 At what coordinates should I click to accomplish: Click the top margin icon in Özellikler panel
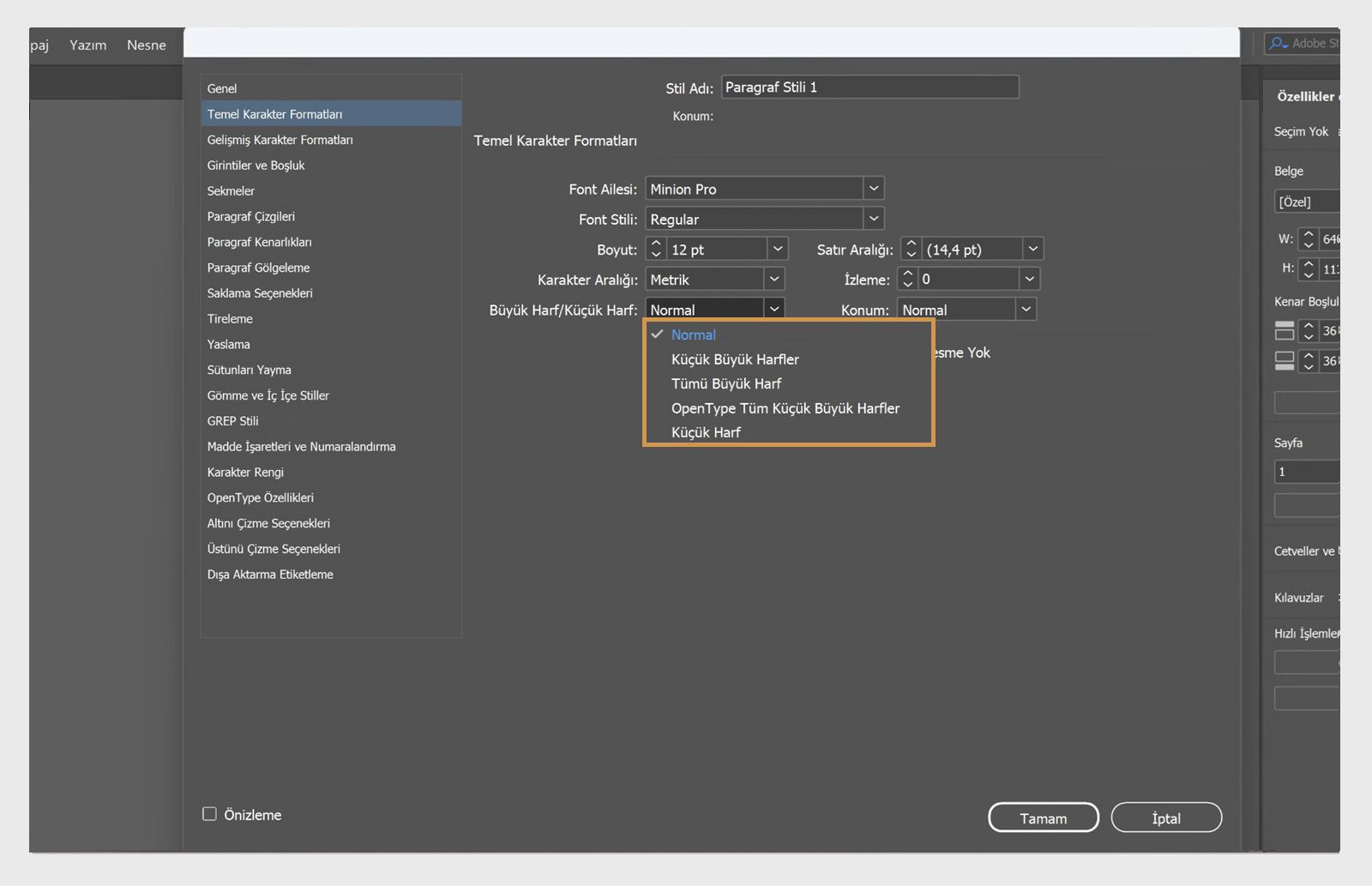coord(1285,330)
